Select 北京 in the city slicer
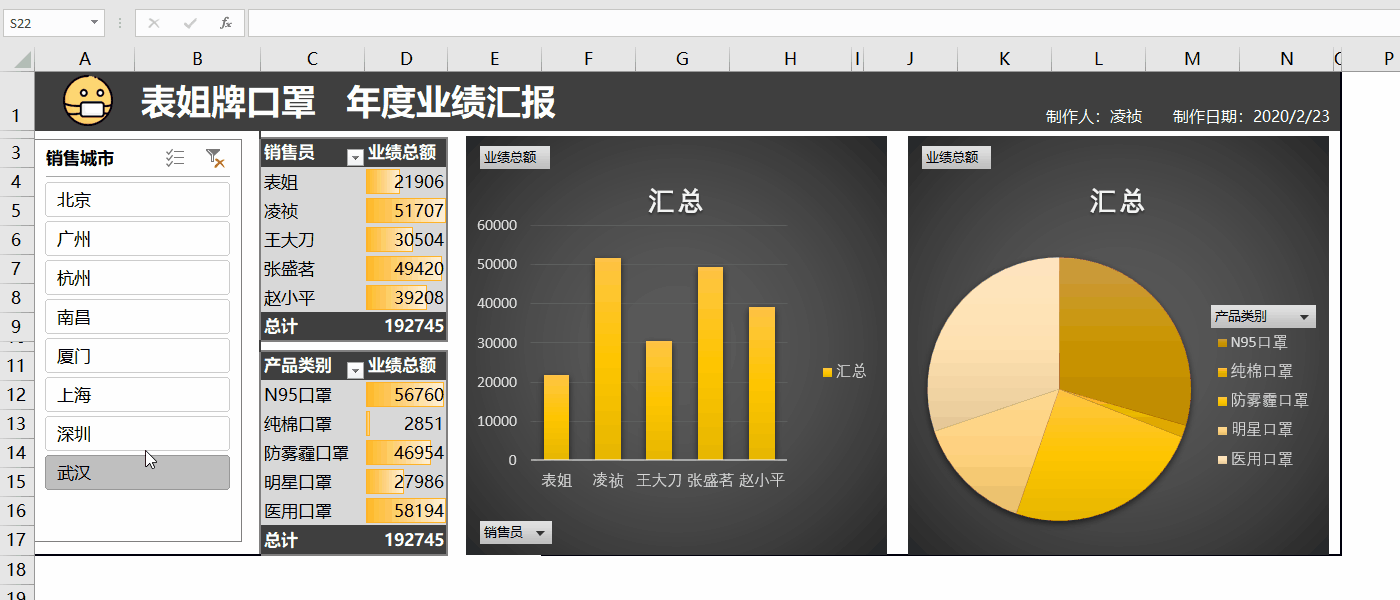1400x600 pixels. [x=138, y=200]
